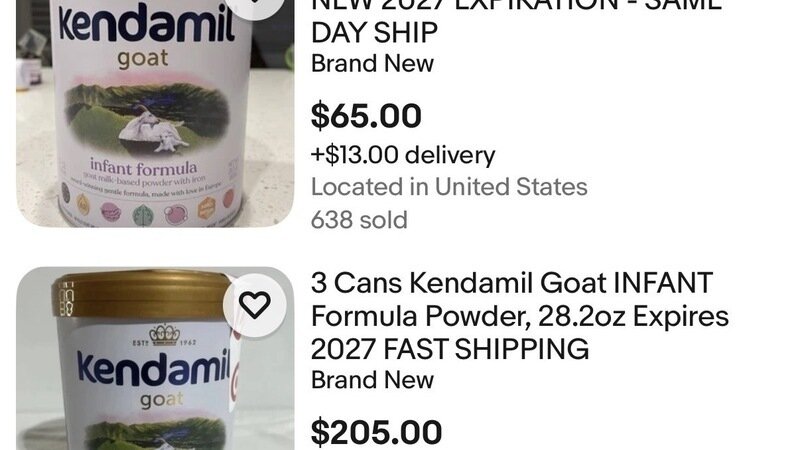Click the crown emblem on the gold-lid can

(x=162, y=334)
